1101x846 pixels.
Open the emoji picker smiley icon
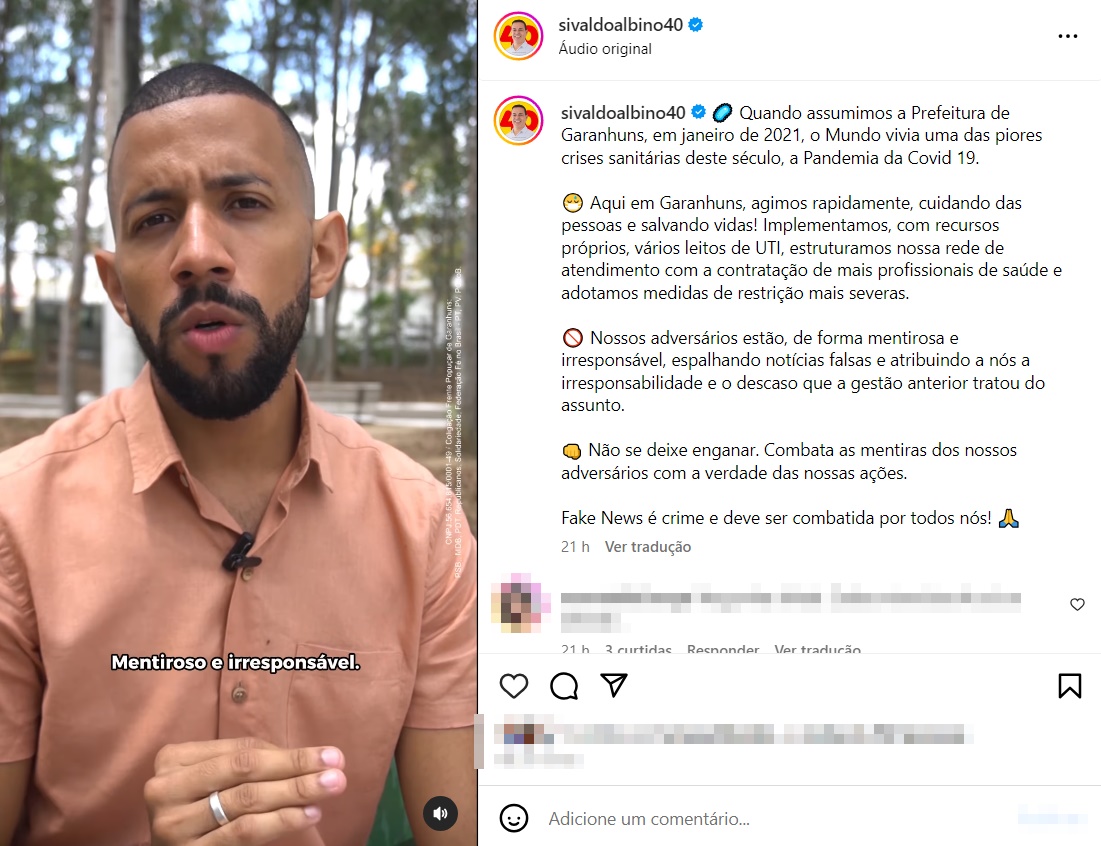[513, 818]
